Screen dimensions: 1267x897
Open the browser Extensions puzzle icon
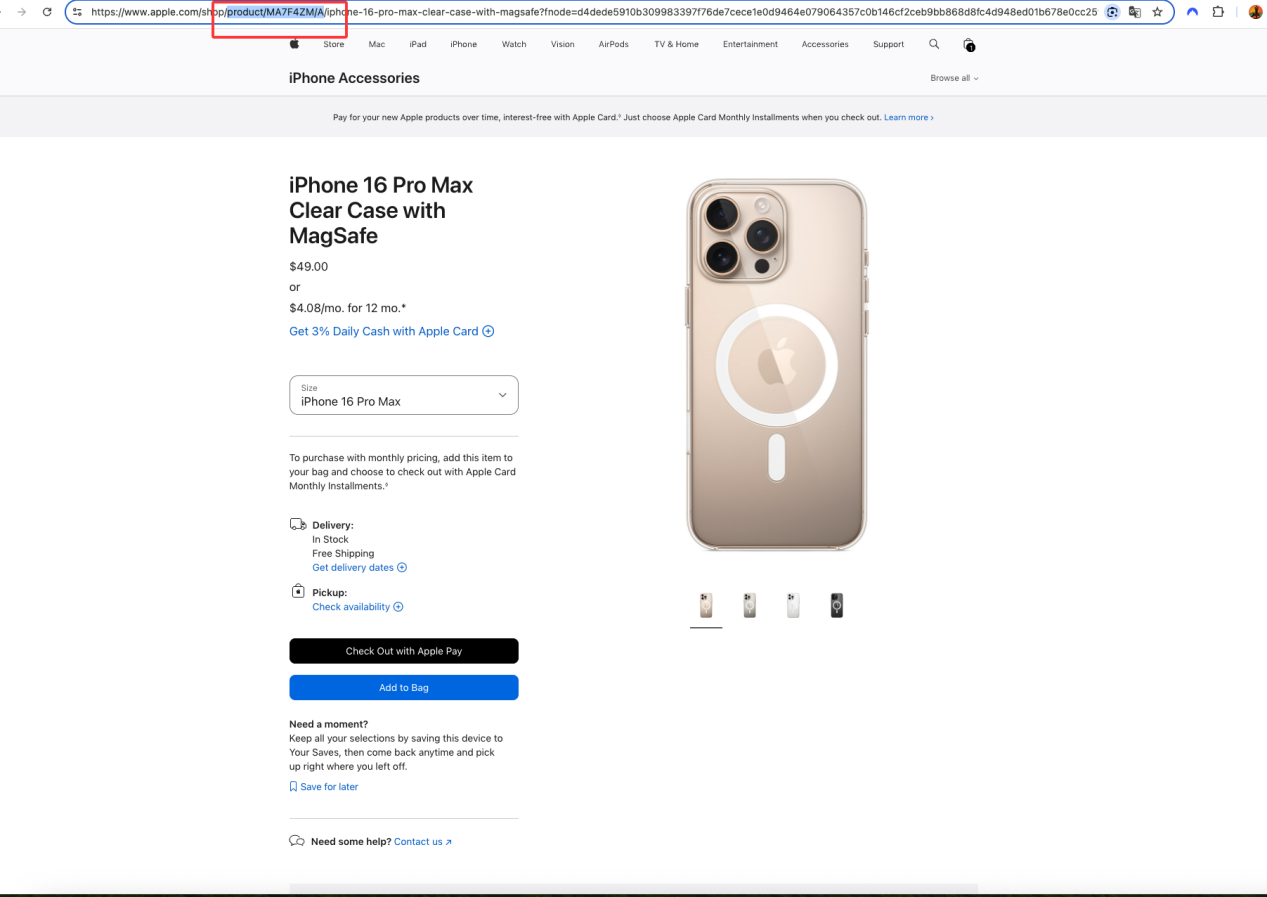[1218, 12]
